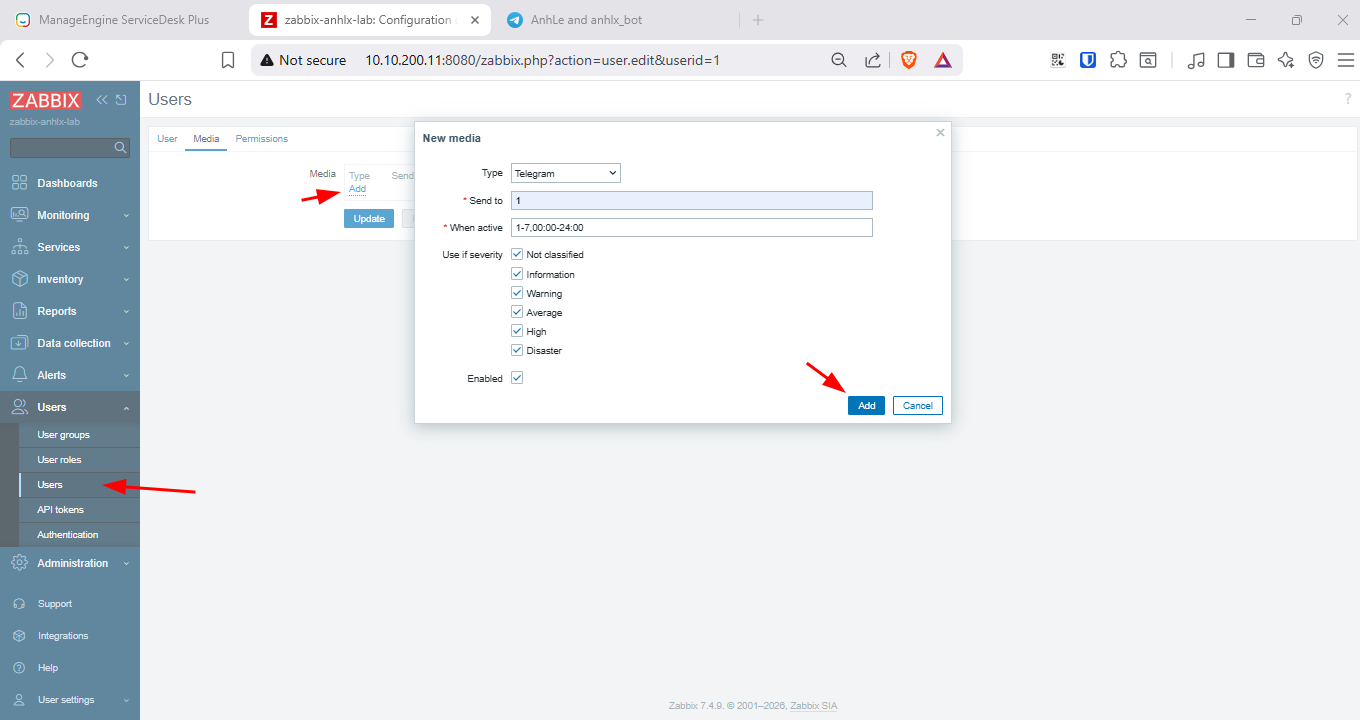Screen dimensions: 1360x720
Task: Click the Zabbix logo in sidebar
Action: point(46,100)
